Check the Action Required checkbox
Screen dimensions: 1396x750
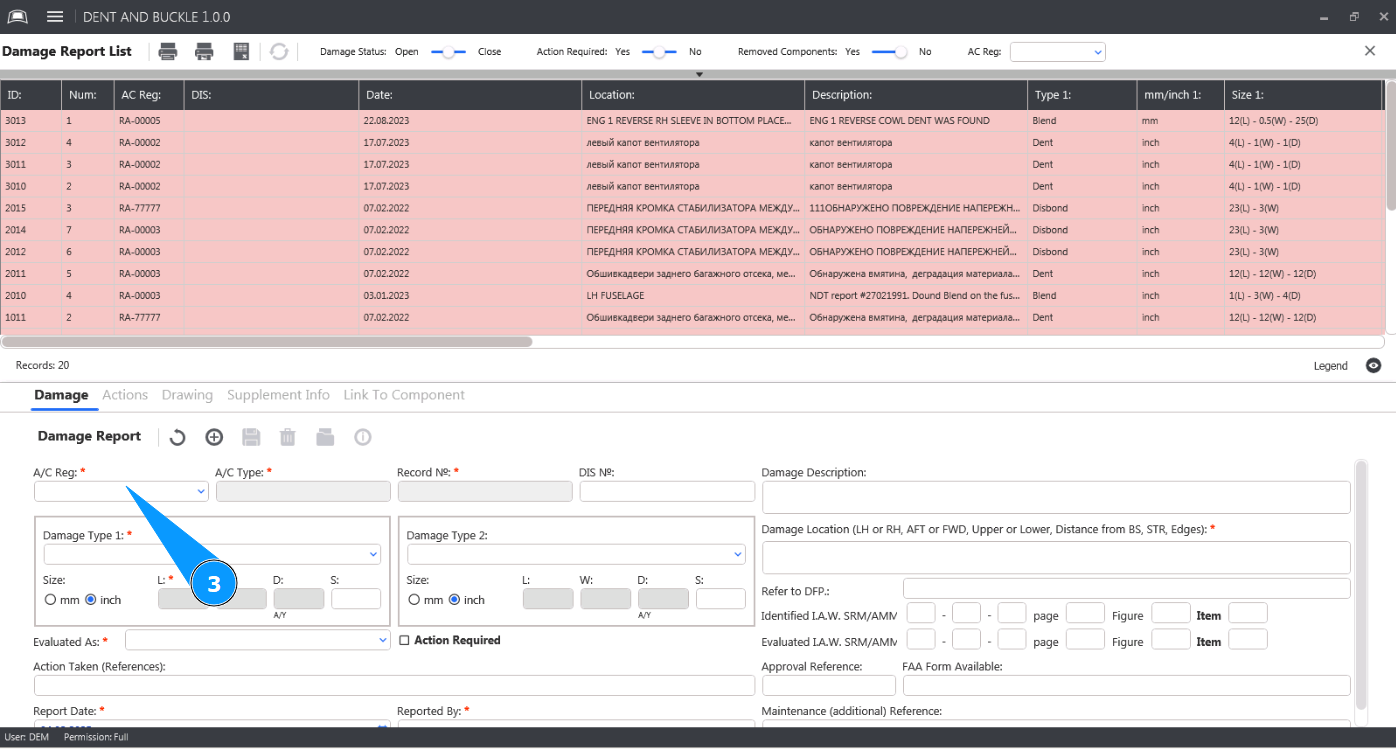[404, 640]
